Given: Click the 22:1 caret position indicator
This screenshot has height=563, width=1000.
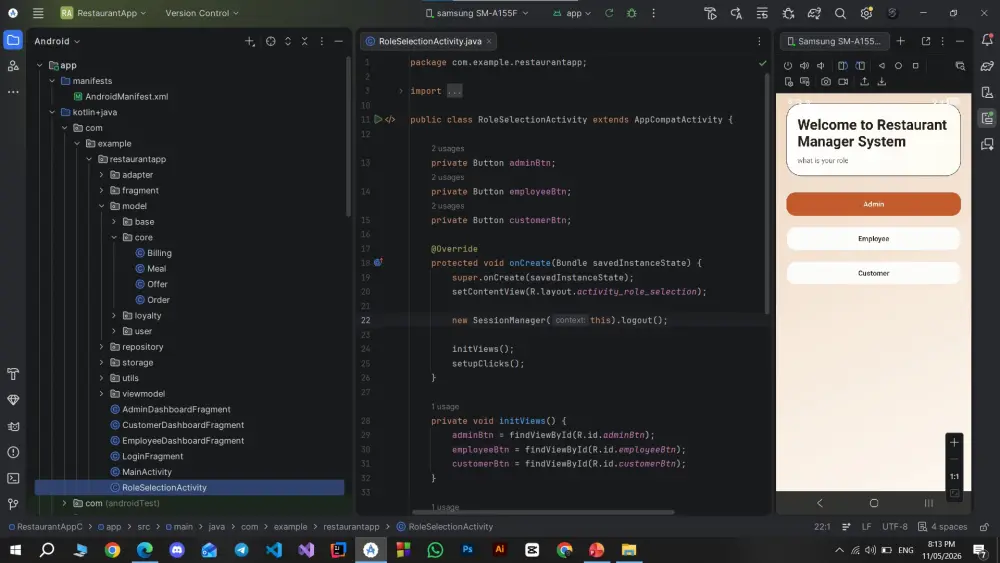Looking at the screenshot, I should 822,527.
